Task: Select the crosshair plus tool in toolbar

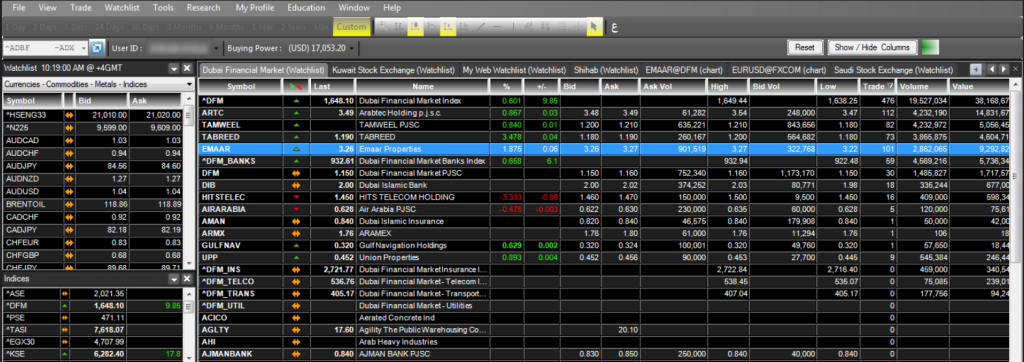Action: click(578, 26)
